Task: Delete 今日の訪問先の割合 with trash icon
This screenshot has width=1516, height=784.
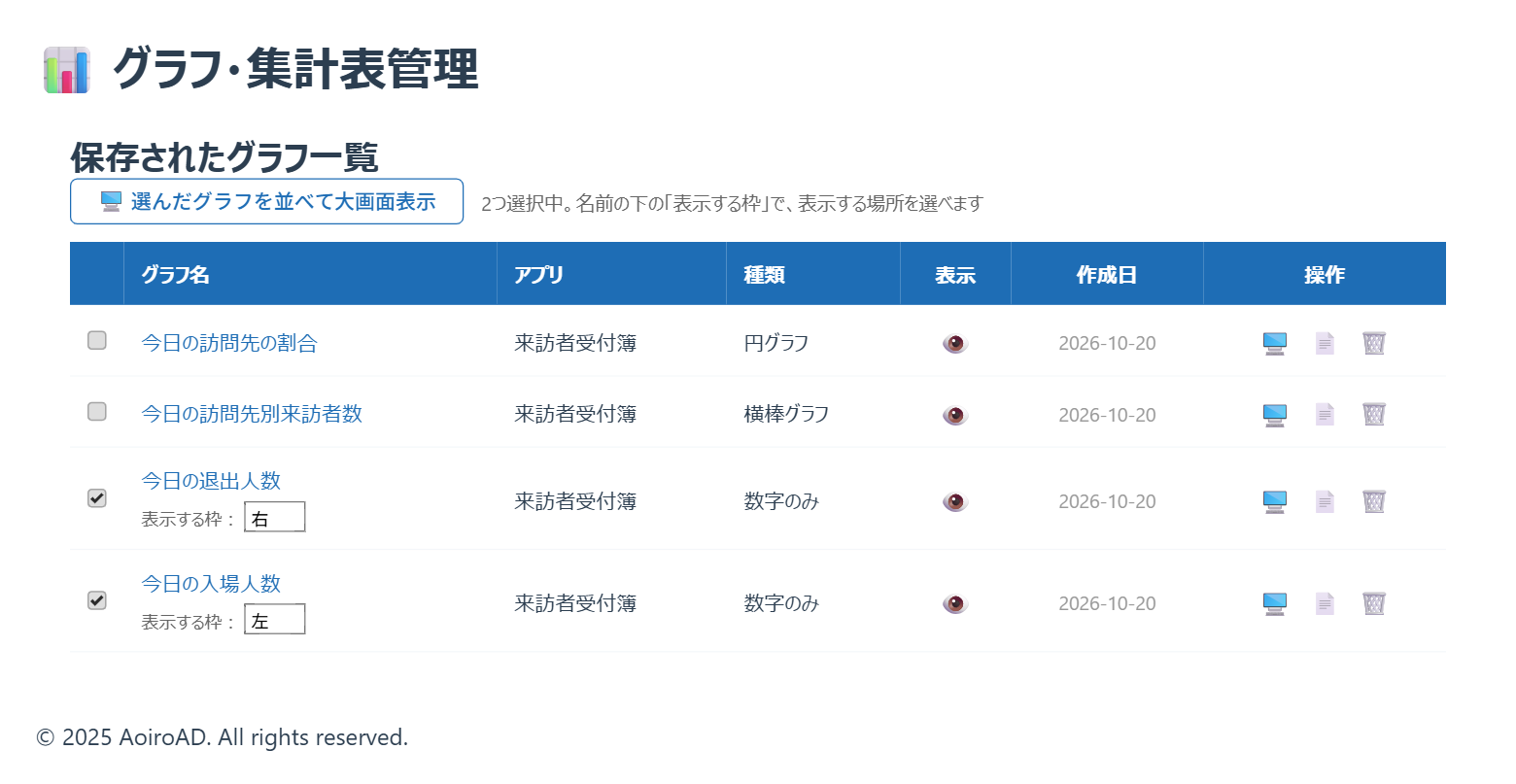Action: click(1374, 343)
